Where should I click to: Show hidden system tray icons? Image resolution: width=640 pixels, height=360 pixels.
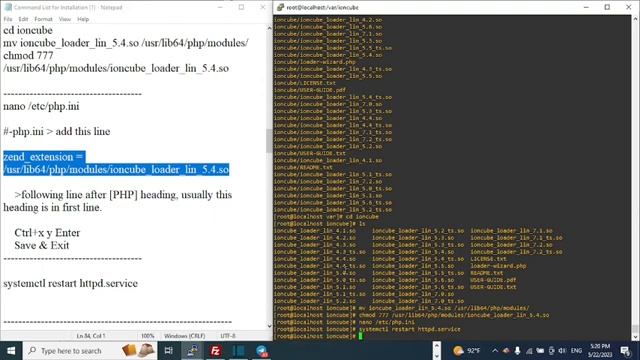pyautogui.click(x=495, y=351)
